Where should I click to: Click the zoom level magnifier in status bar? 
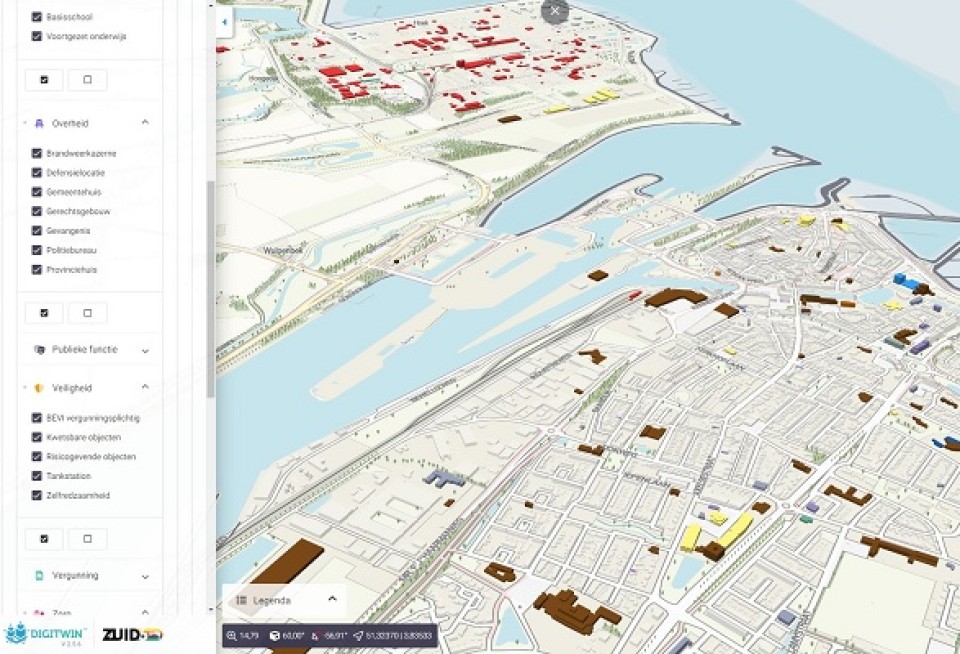tap(231, 635)
